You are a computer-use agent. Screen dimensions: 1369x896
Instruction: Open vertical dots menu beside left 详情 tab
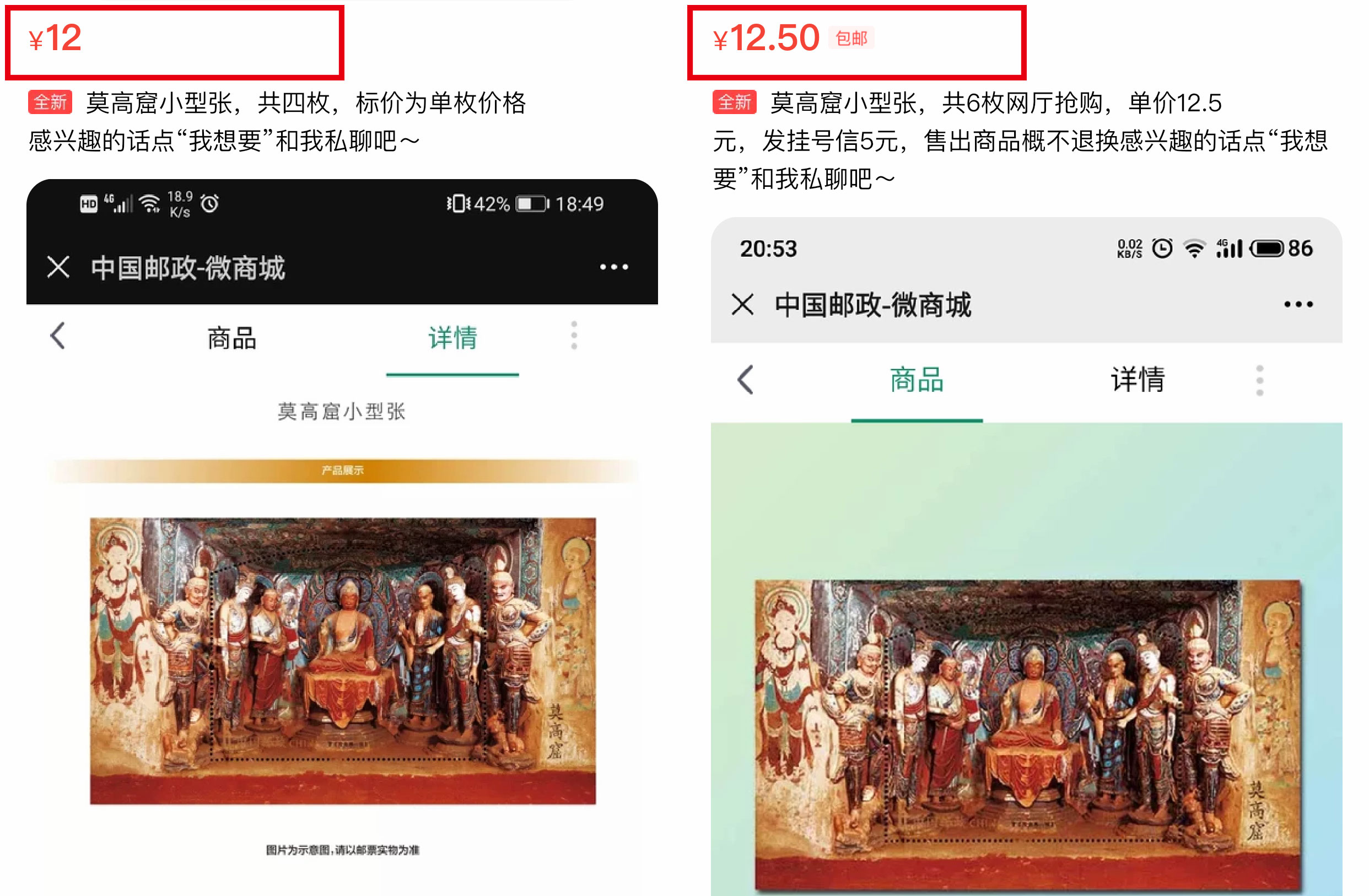pyautogui.click(x=574, y=335)
